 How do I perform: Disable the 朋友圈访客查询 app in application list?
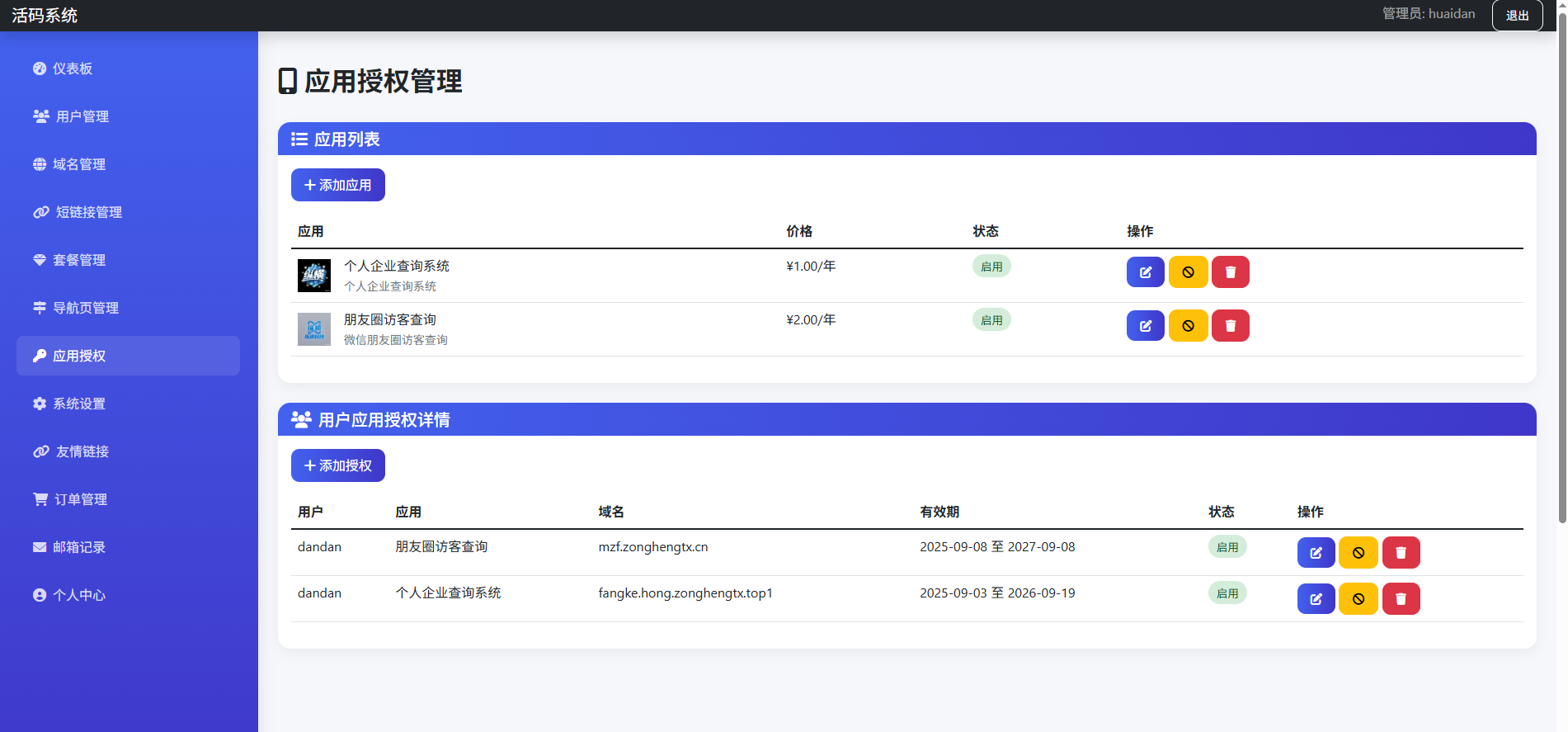[1188, 326]
